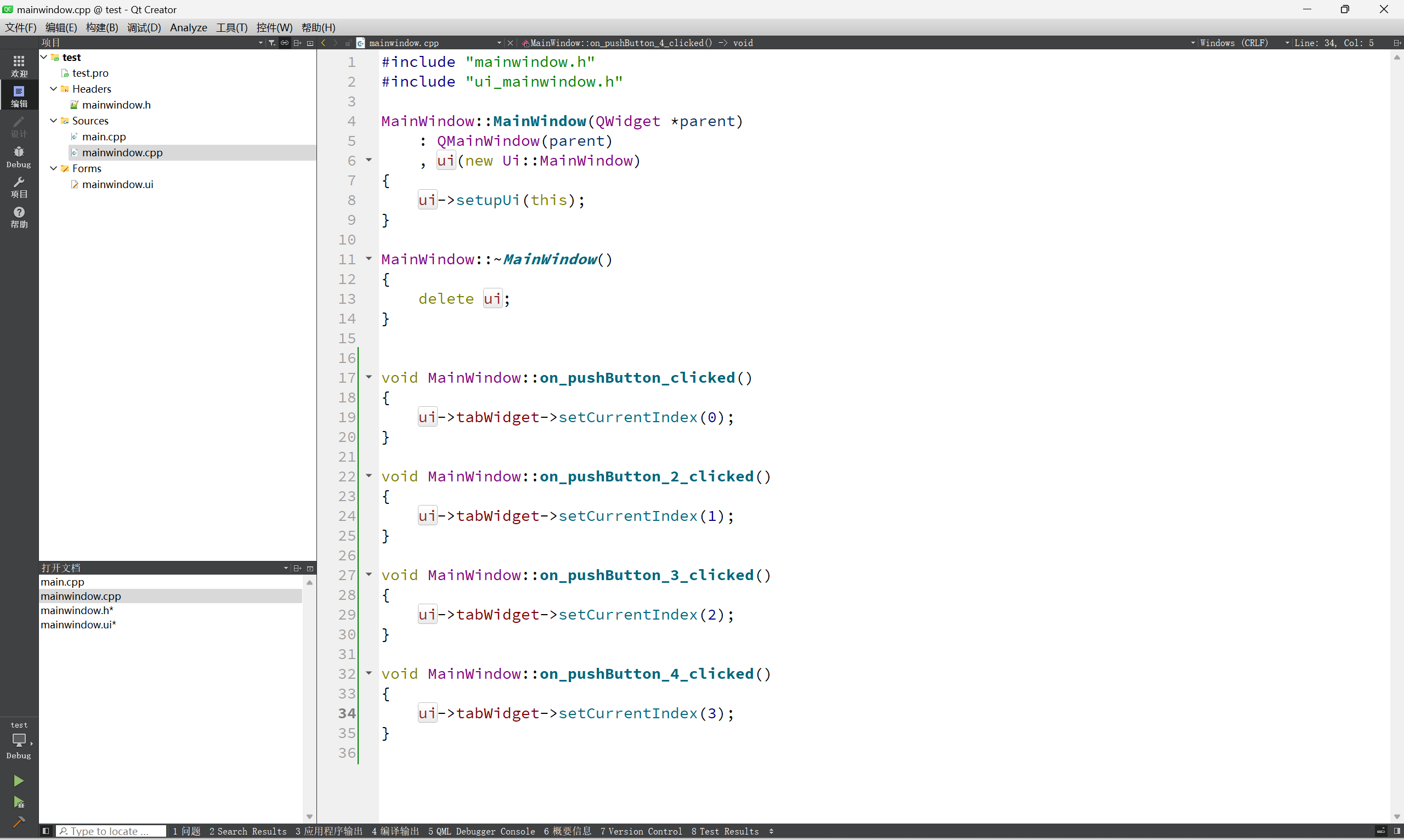Open mainwindow.ui in the Forms folder
The image size is (1404, 840).
click(117, 184)
